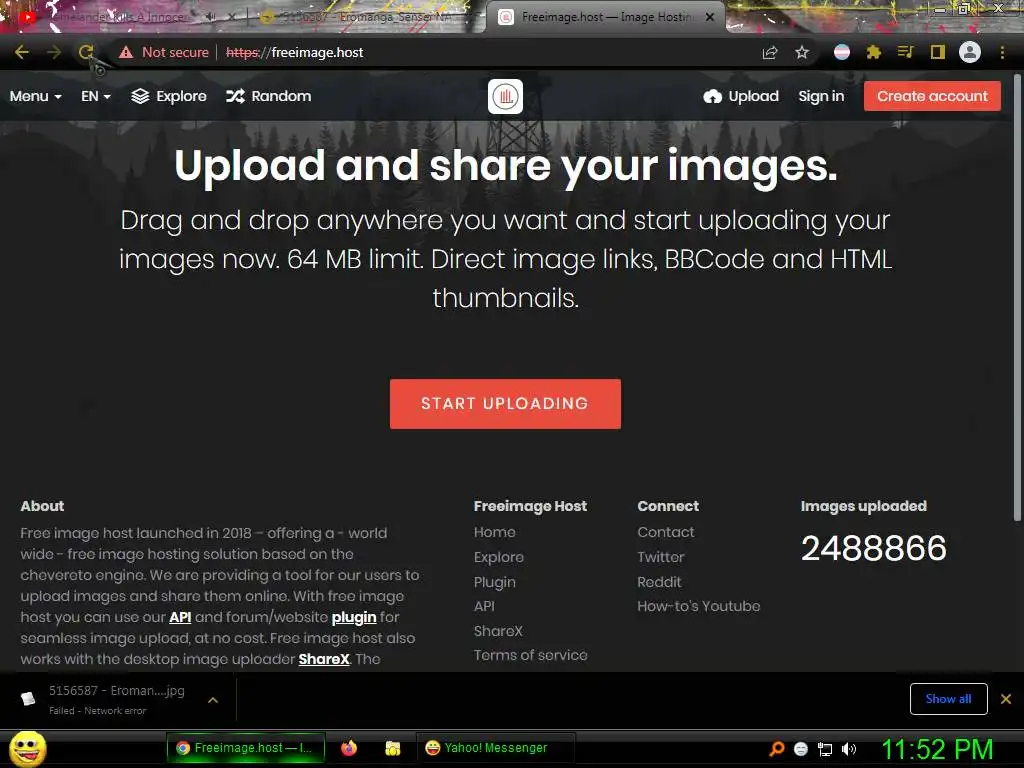The image size is (1024, 768).
Task: Bookmark this page with the star icon
Action: [802, 52]
